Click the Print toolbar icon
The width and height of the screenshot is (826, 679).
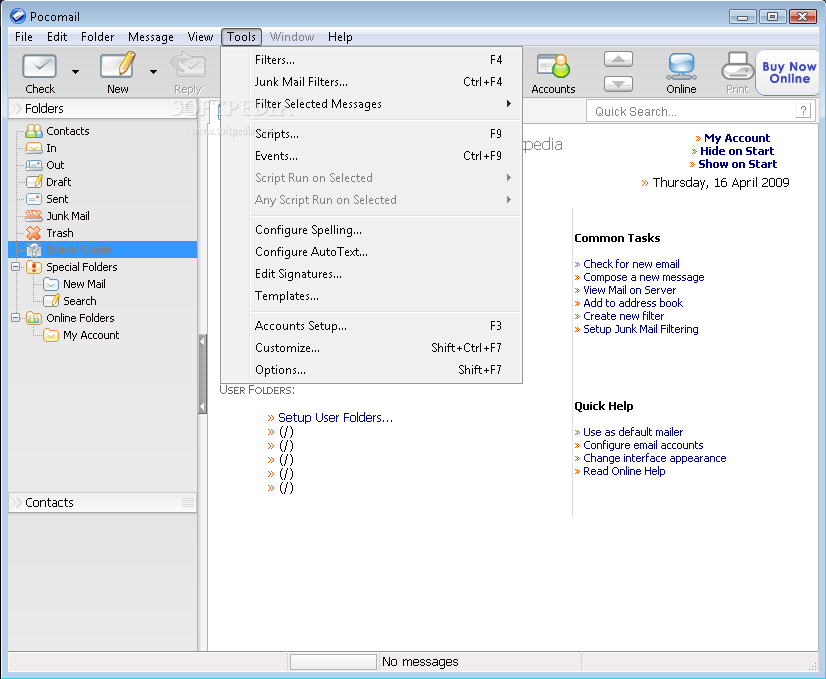(738, 66)
